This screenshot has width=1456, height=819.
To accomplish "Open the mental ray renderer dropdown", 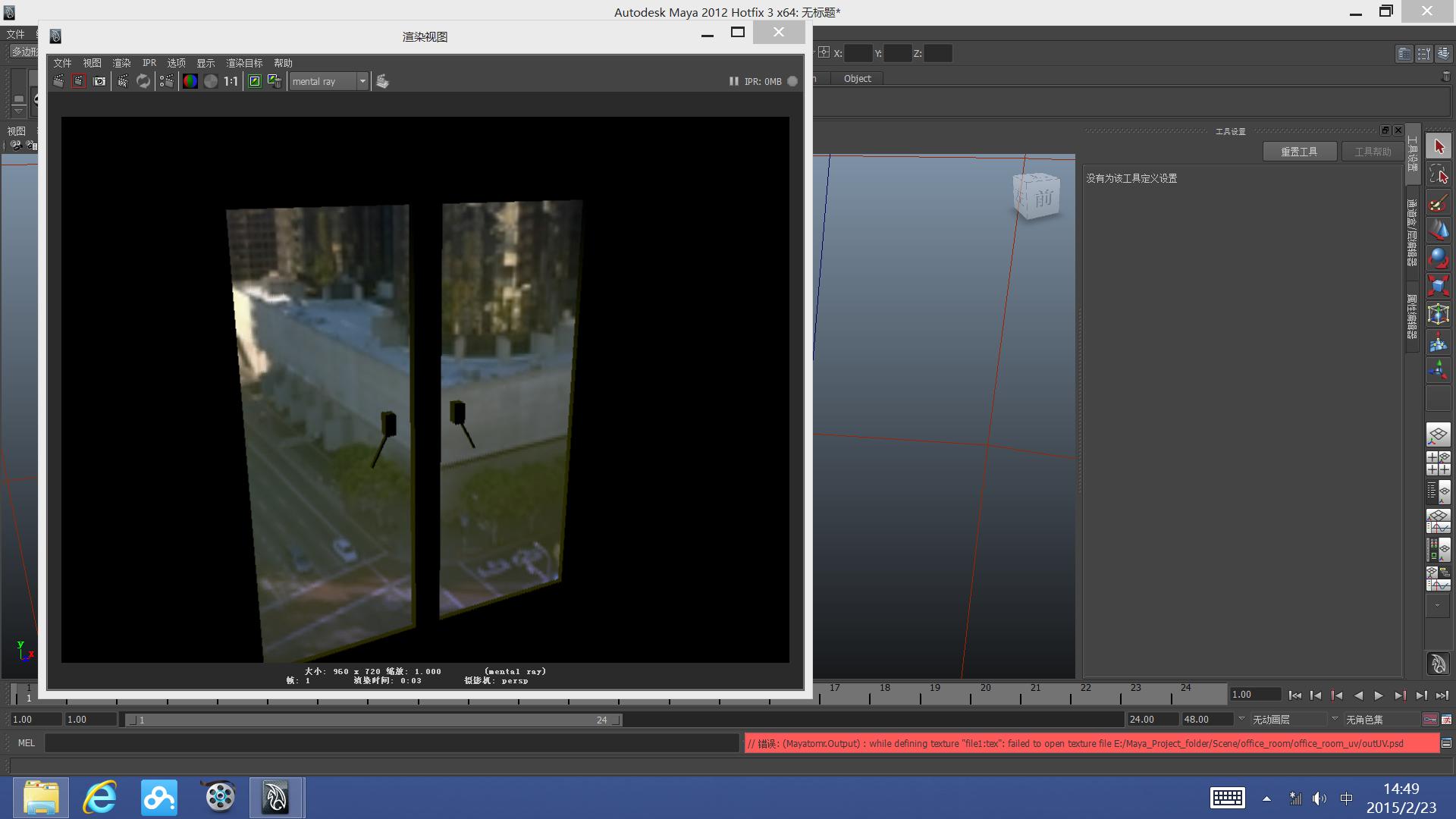I will pos(362,81).
